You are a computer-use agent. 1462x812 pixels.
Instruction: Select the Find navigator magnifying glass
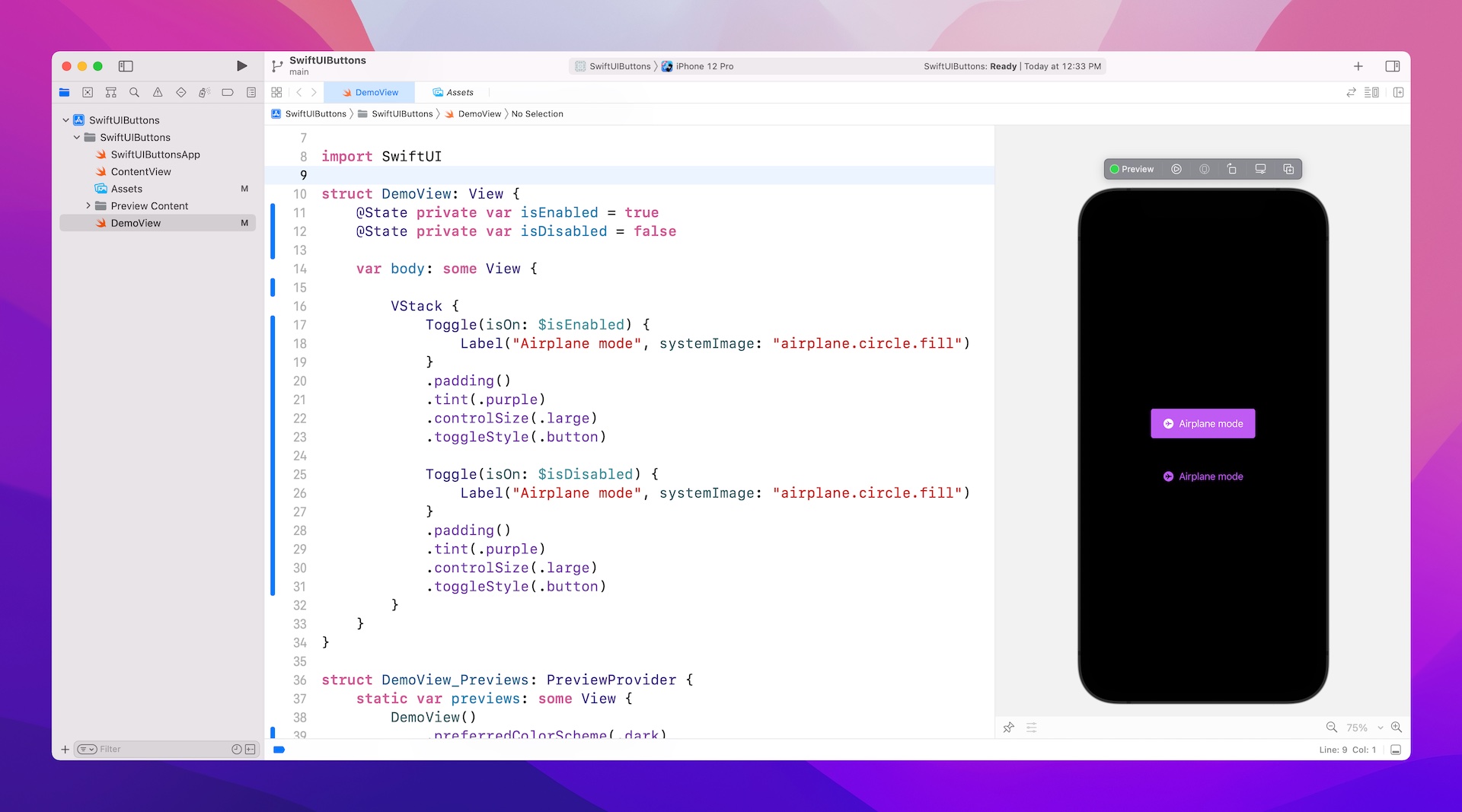pos(134,92)
